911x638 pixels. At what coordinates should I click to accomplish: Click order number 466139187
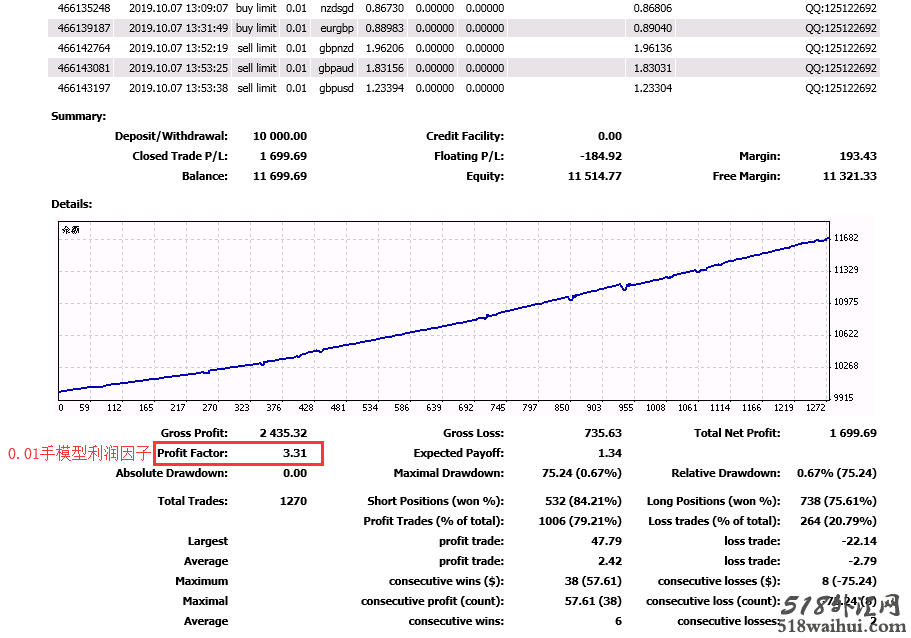(x=84, y=28)
